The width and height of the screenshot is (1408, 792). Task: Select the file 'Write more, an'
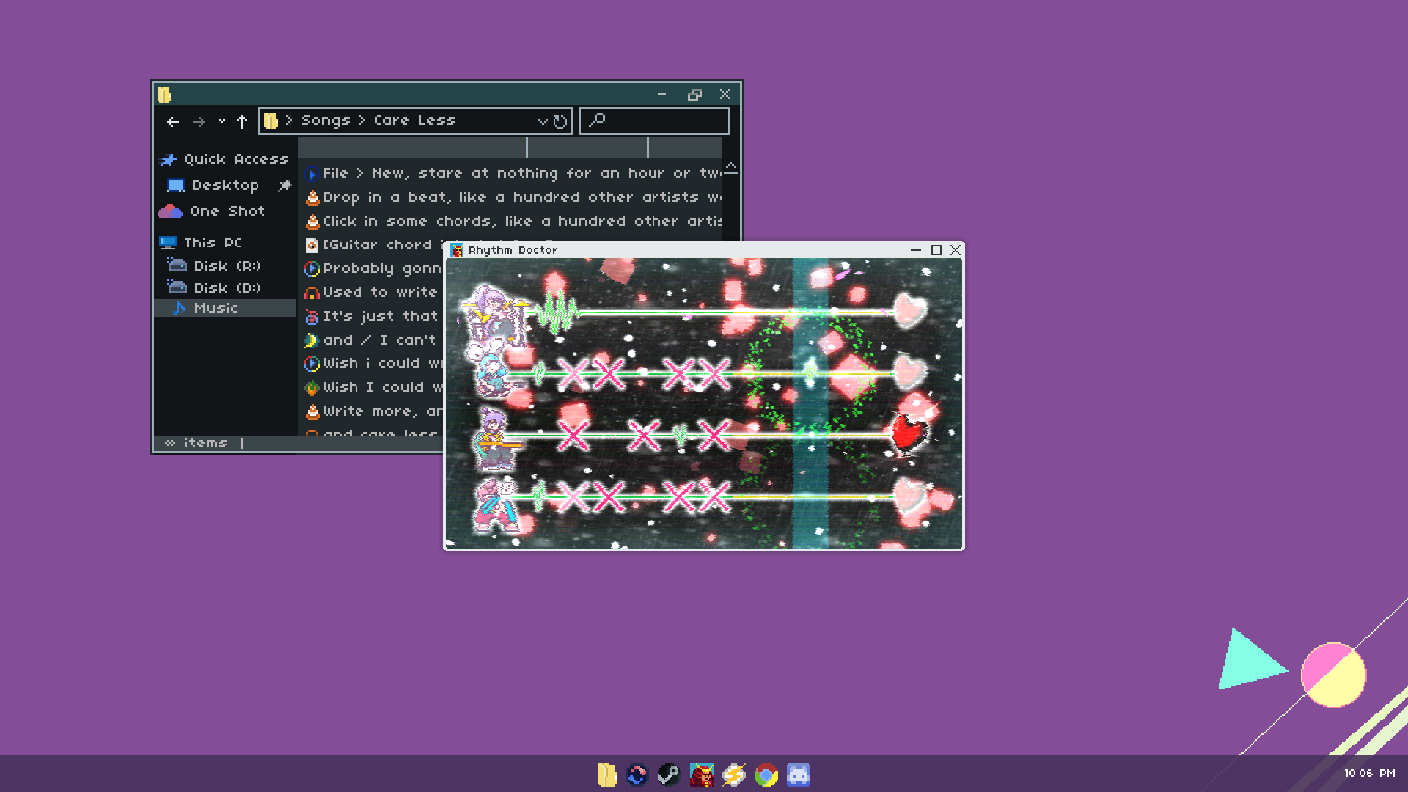tap(372, 411)
